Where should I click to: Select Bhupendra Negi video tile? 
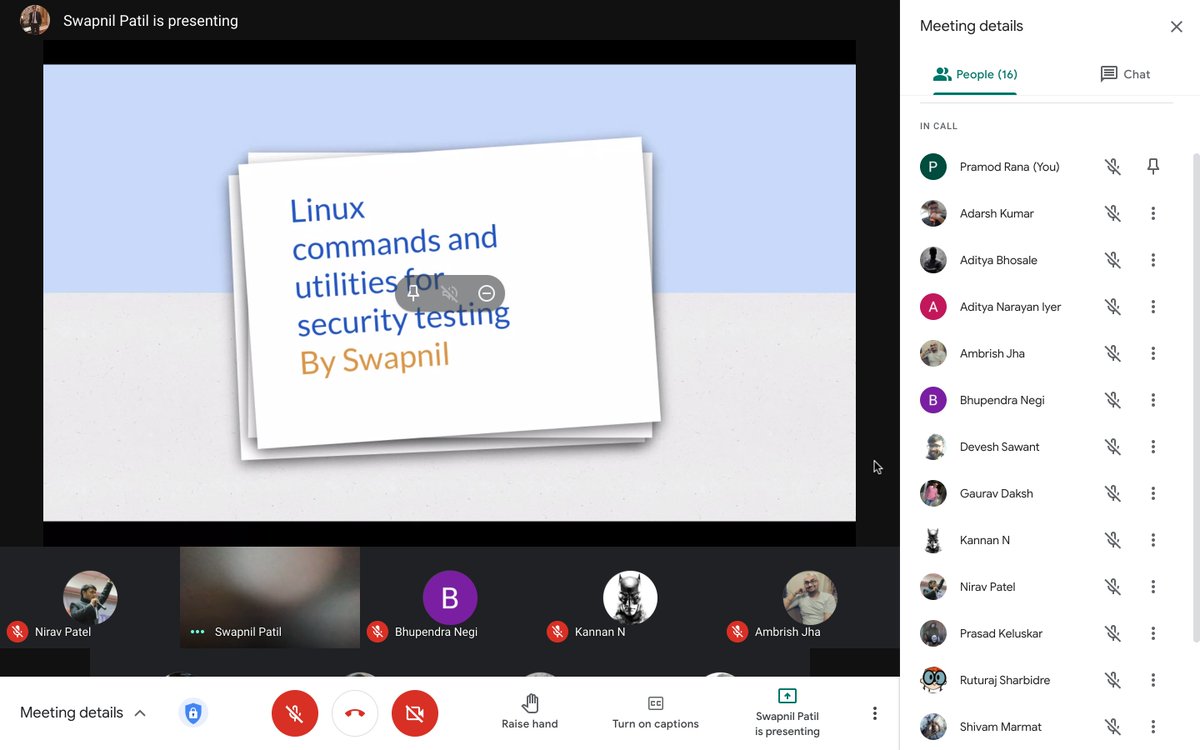[450, 598]
